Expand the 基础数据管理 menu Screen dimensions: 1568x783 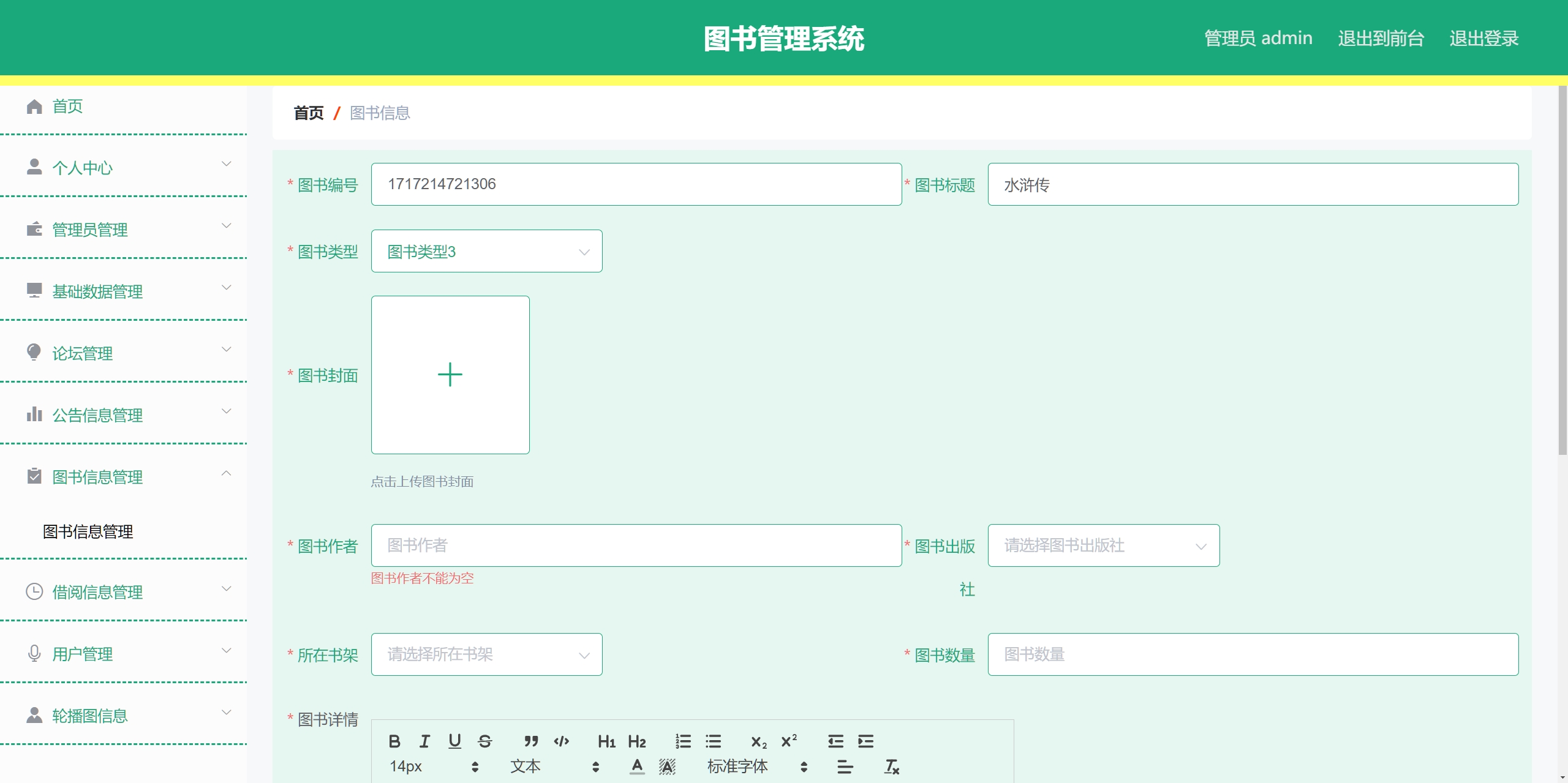click(x=226, y=287)
